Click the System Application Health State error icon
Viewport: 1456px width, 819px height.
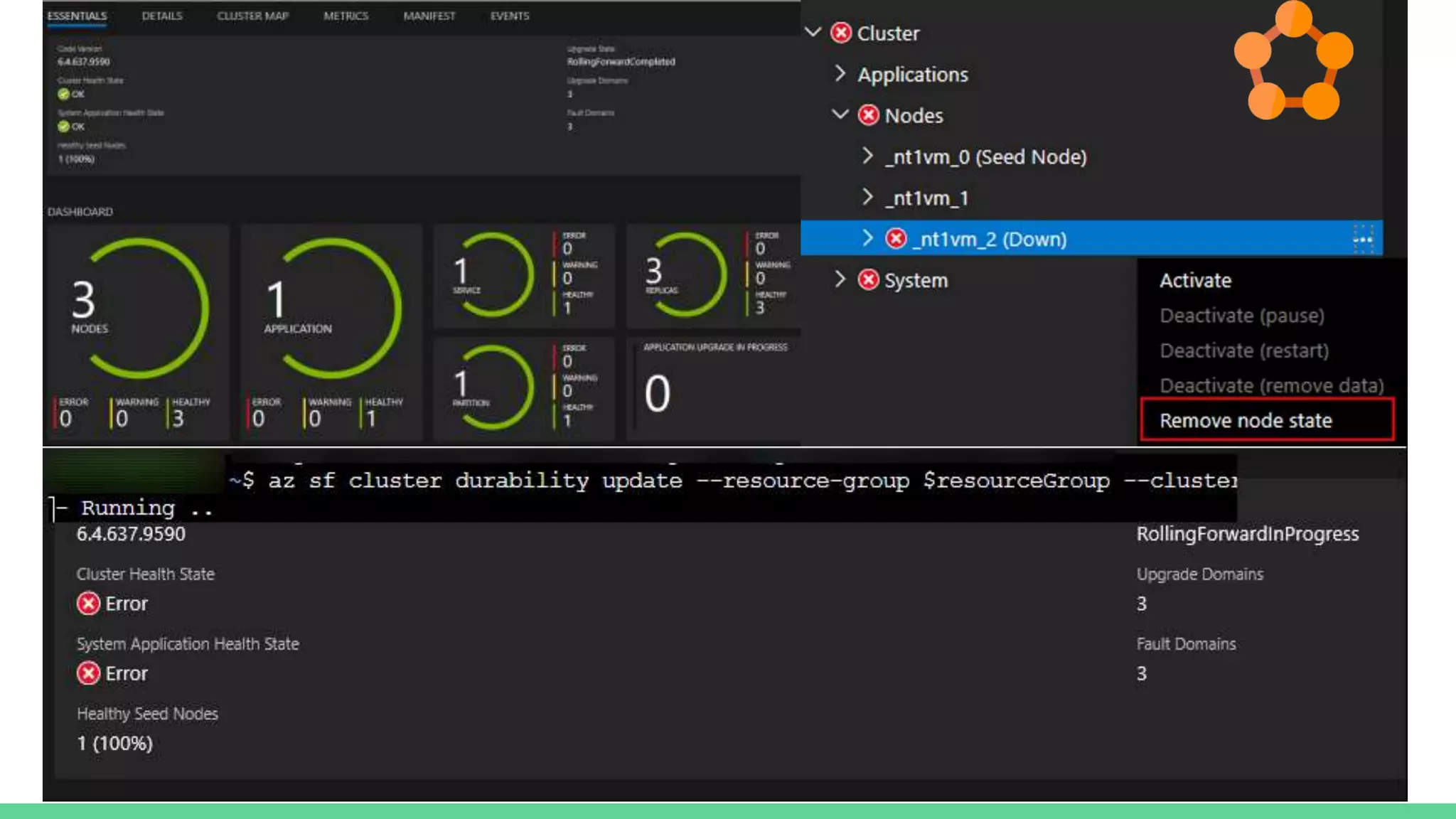point(88,673)
